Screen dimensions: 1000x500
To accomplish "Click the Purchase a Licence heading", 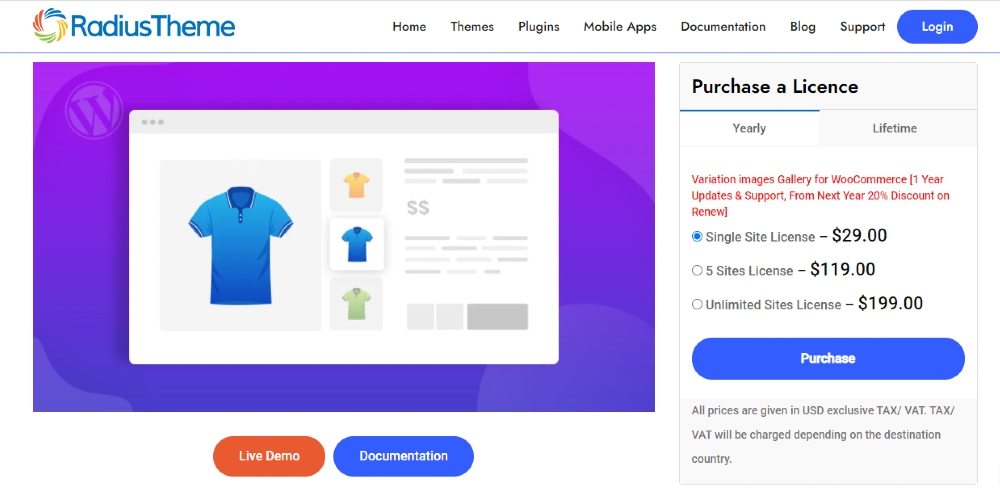I will [x=775, y=87].
